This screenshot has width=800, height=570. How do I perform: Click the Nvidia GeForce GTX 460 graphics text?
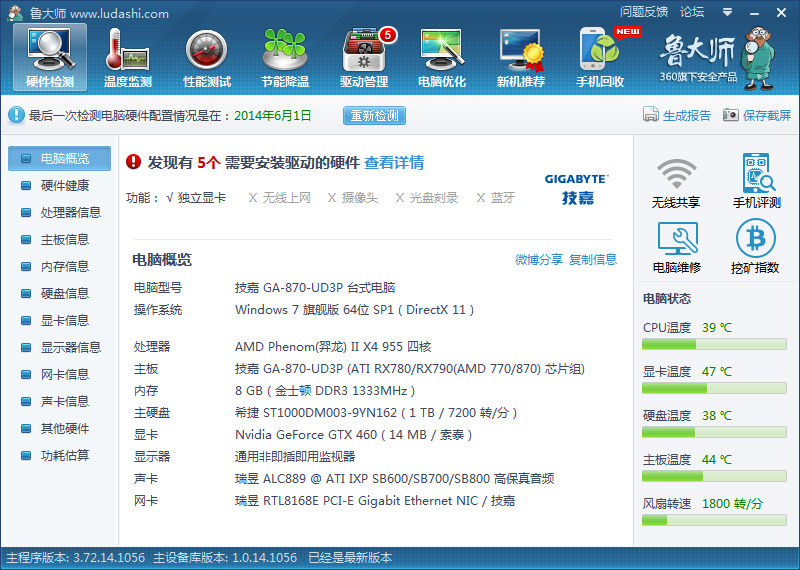pyautogui.click(x=354, y=435)
